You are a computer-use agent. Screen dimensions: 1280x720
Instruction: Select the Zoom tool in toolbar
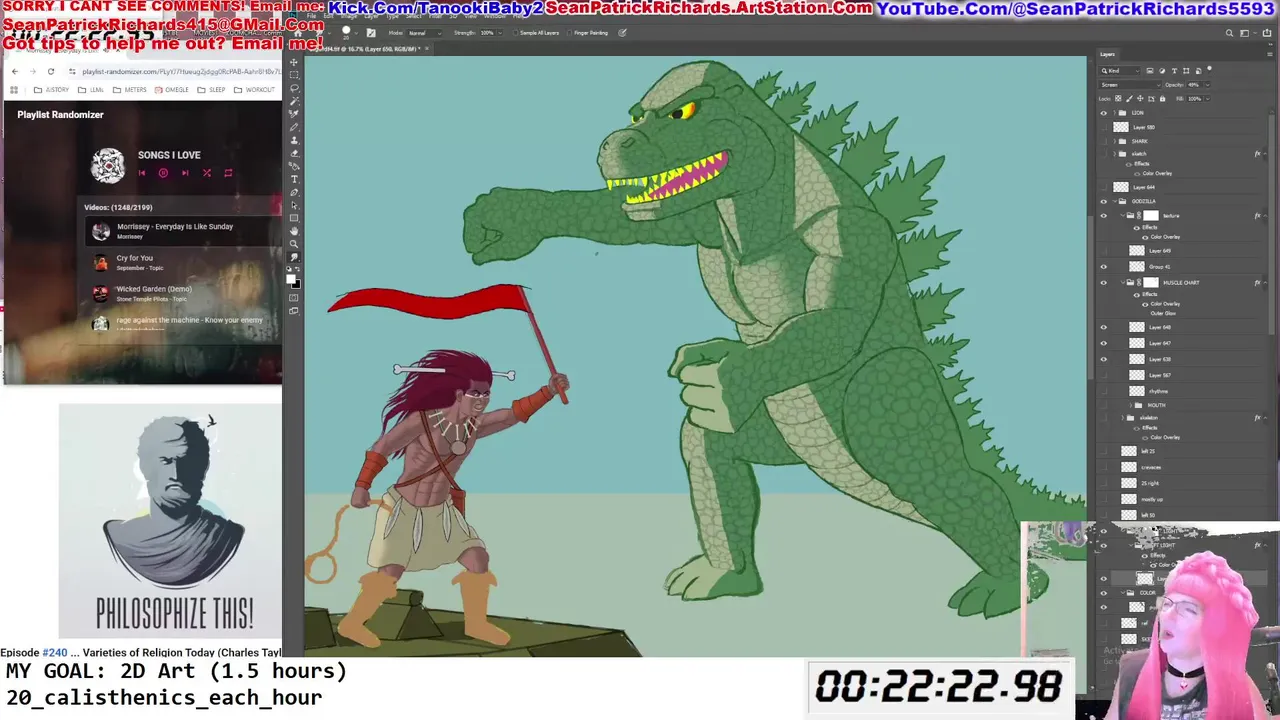click(294, 244)
